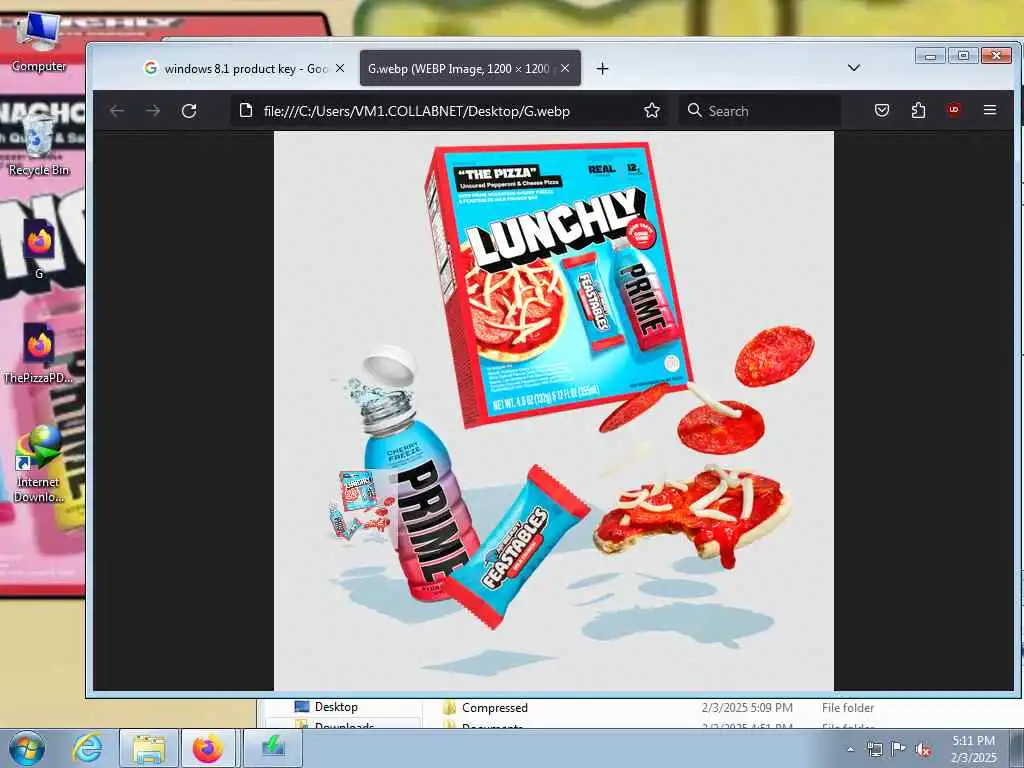This screenshot has height=768, width=1024.
Task: Minimize the Firefox window
Action: coord(931,56)
